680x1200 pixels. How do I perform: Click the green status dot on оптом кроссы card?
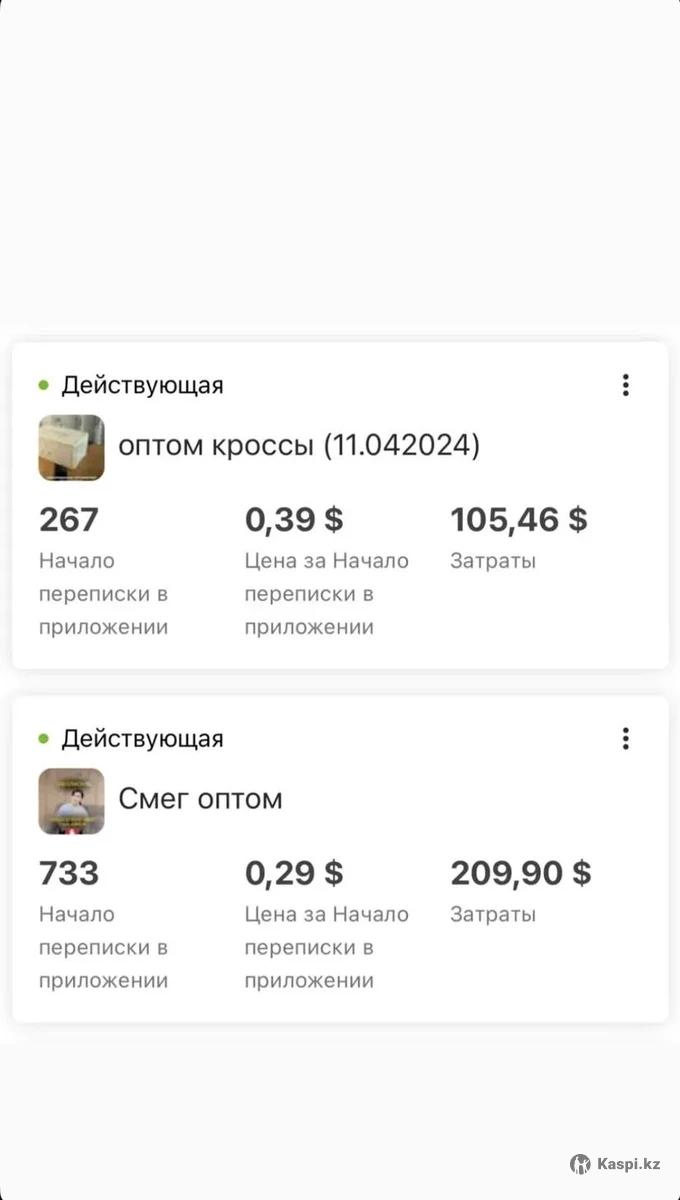[44, 385]
